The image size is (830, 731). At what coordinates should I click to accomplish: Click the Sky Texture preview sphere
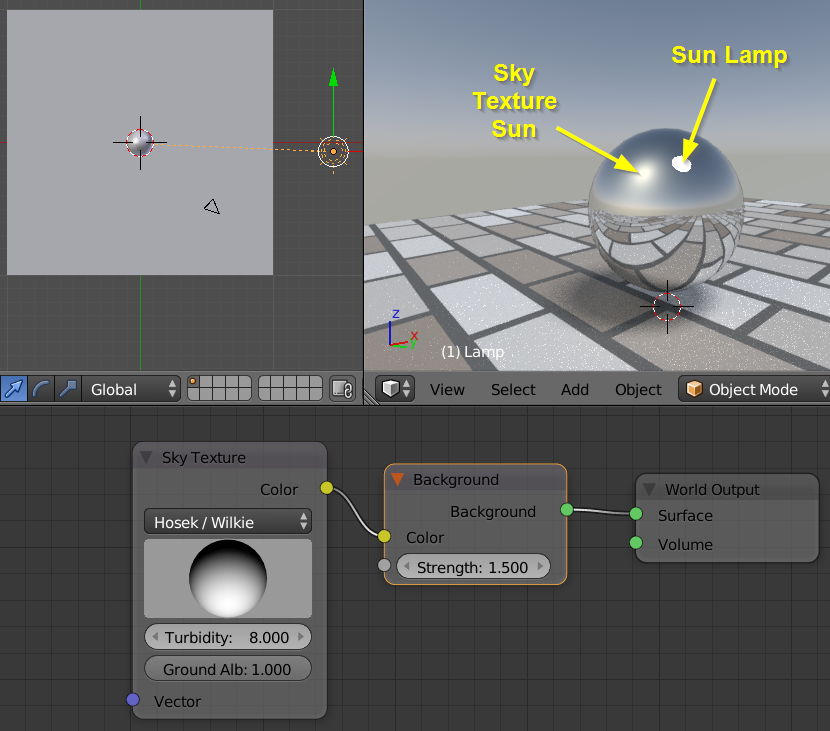[227, 577]
